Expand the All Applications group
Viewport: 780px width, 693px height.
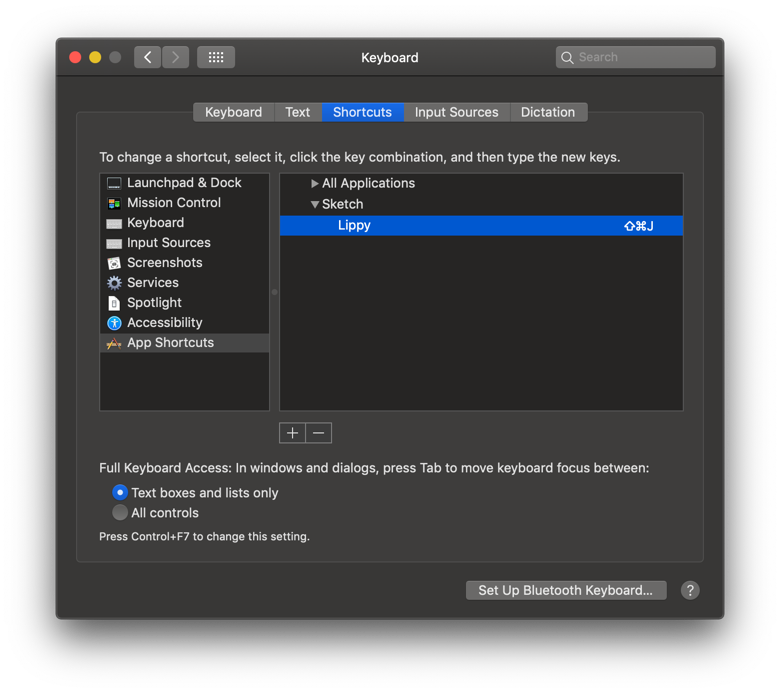(314, 184)
